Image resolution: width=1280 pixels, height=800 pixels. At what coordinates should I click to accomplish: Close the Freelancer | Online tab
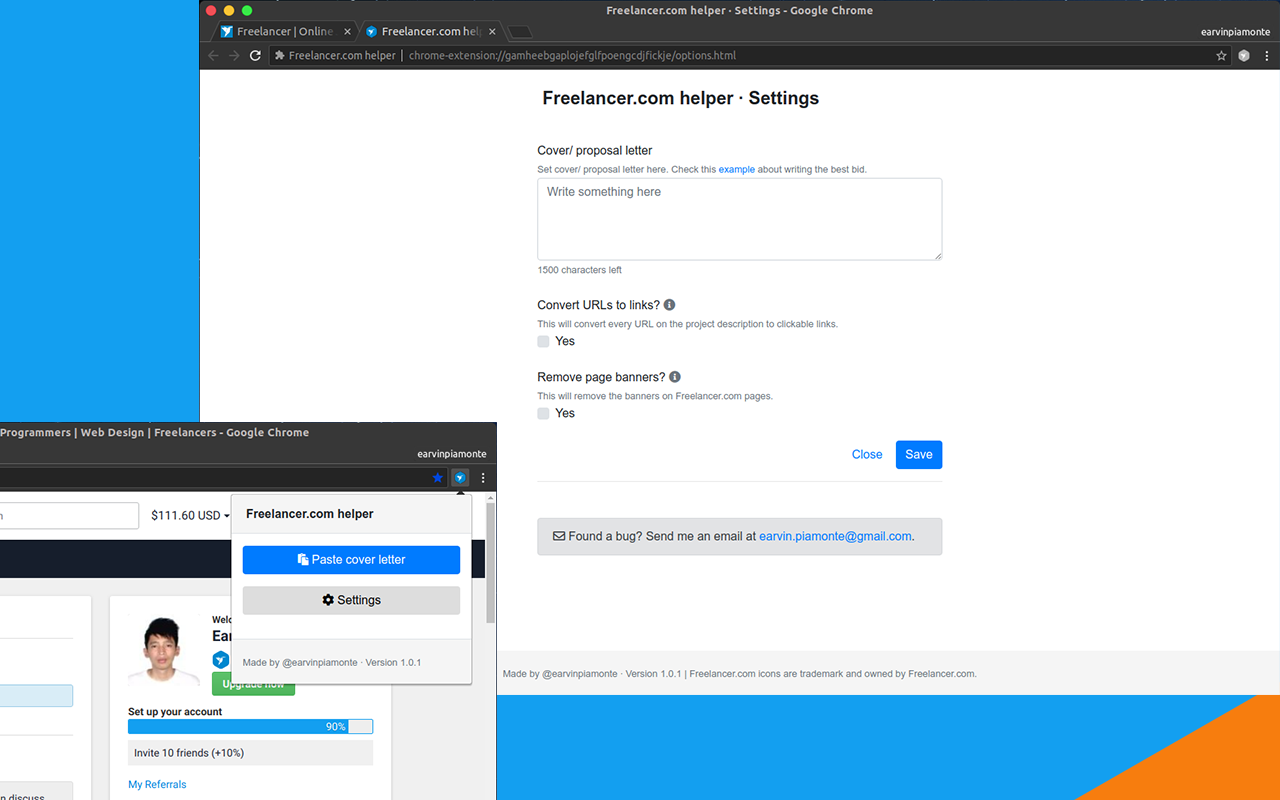(347, 32)
